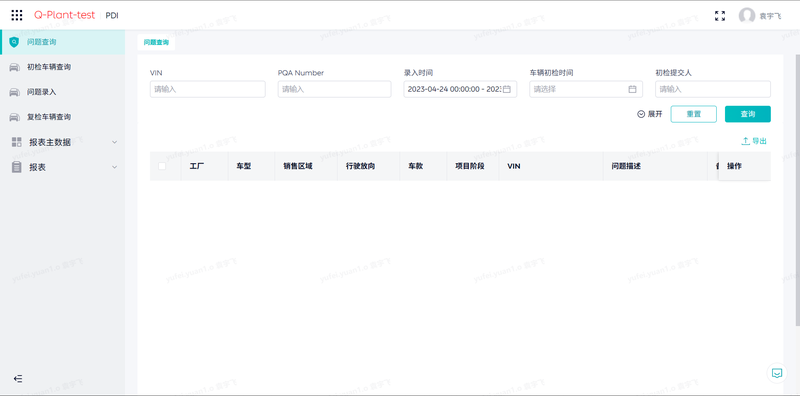Open the 录入时间 date range picker

pos(460,89)
